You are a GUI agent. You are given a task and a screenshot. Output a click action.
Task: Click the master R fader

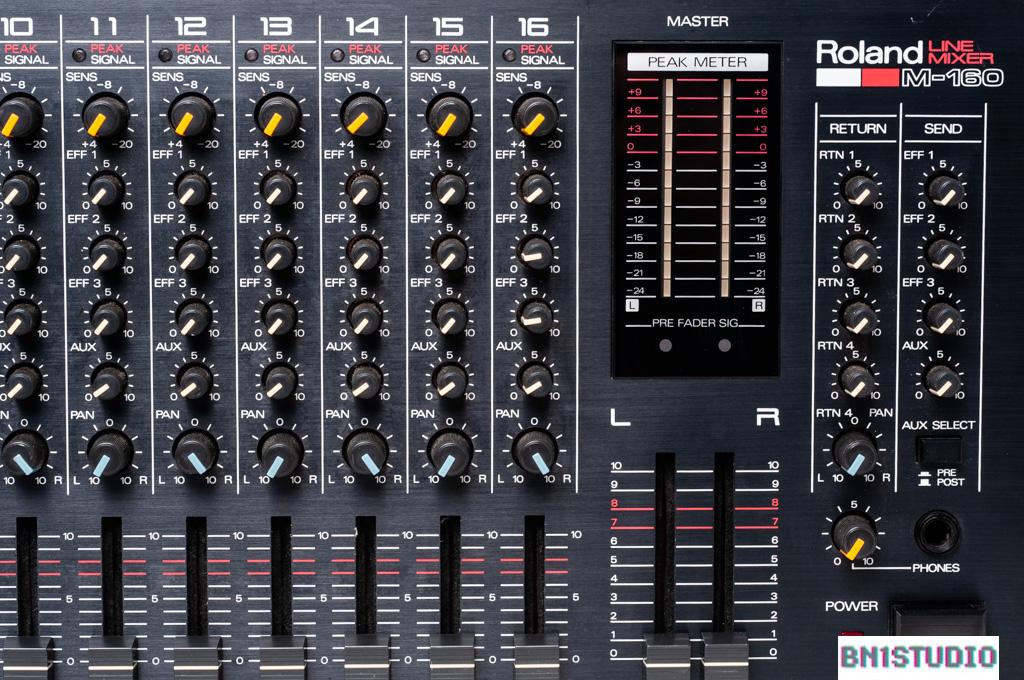coord(724,649)
